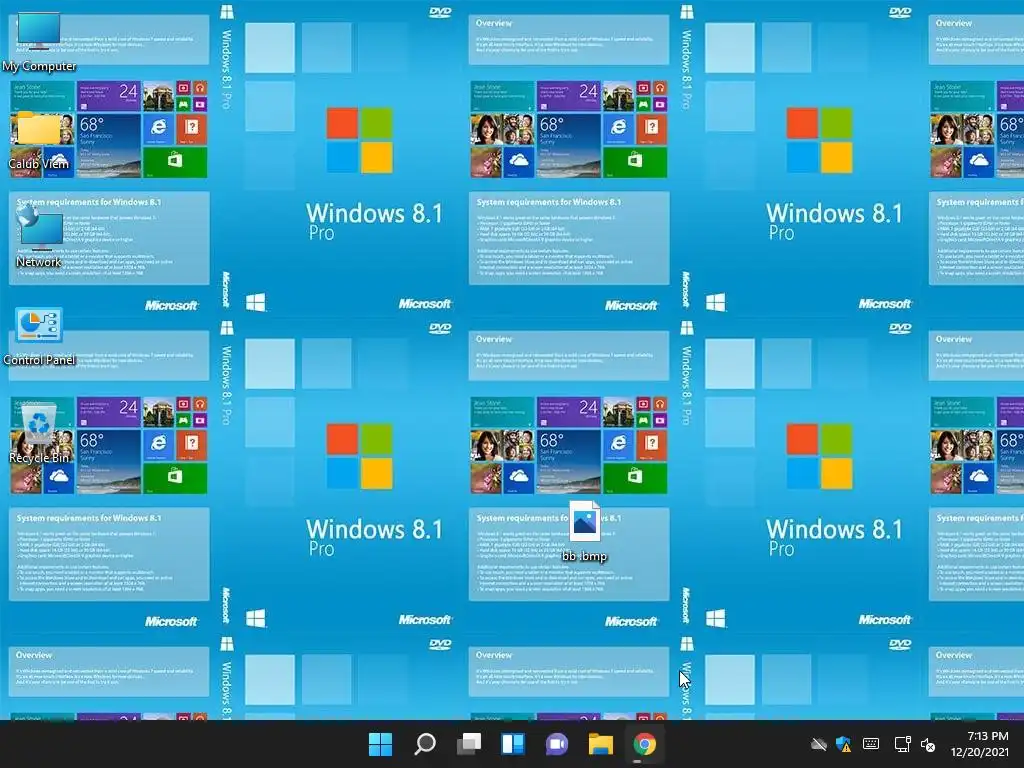Image resolution: width=1024 pixels, height=768 pixels.
Task: Open the network display tray icon
Action: point(903,744)
